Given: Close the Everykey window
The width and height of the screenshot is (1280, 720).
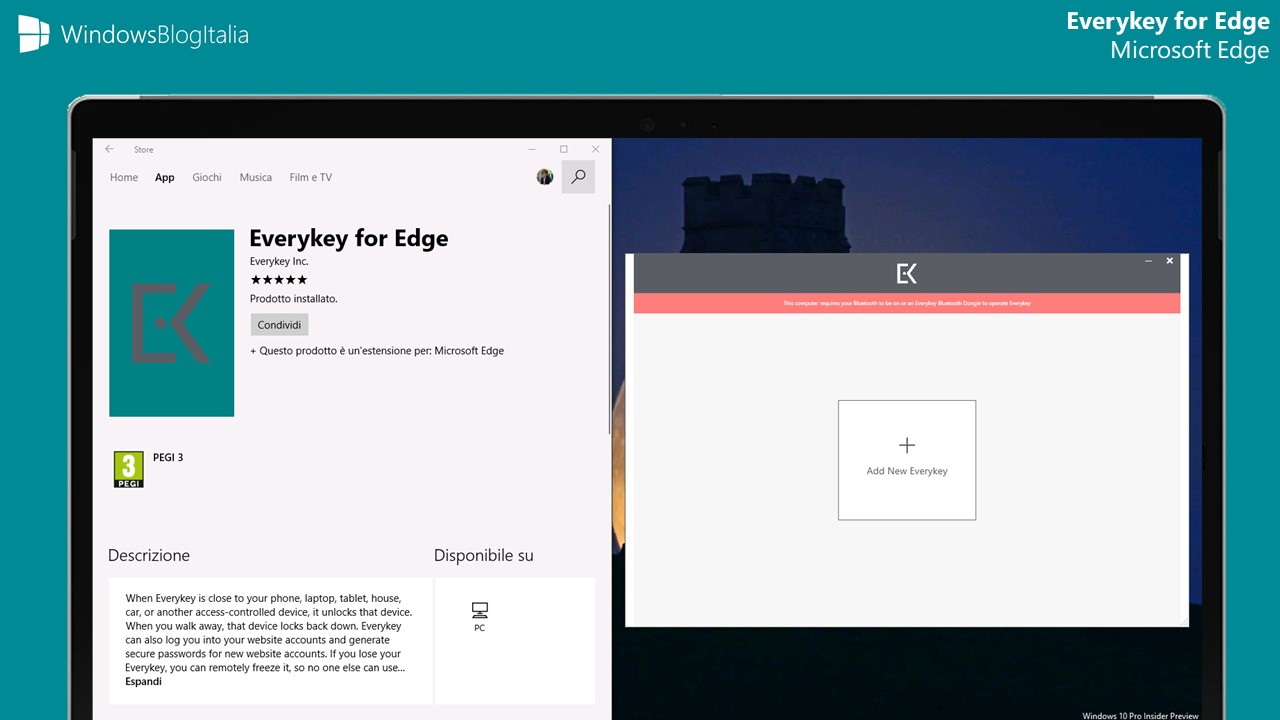Looking at the screenshot, I should (x=1170, y=261).
